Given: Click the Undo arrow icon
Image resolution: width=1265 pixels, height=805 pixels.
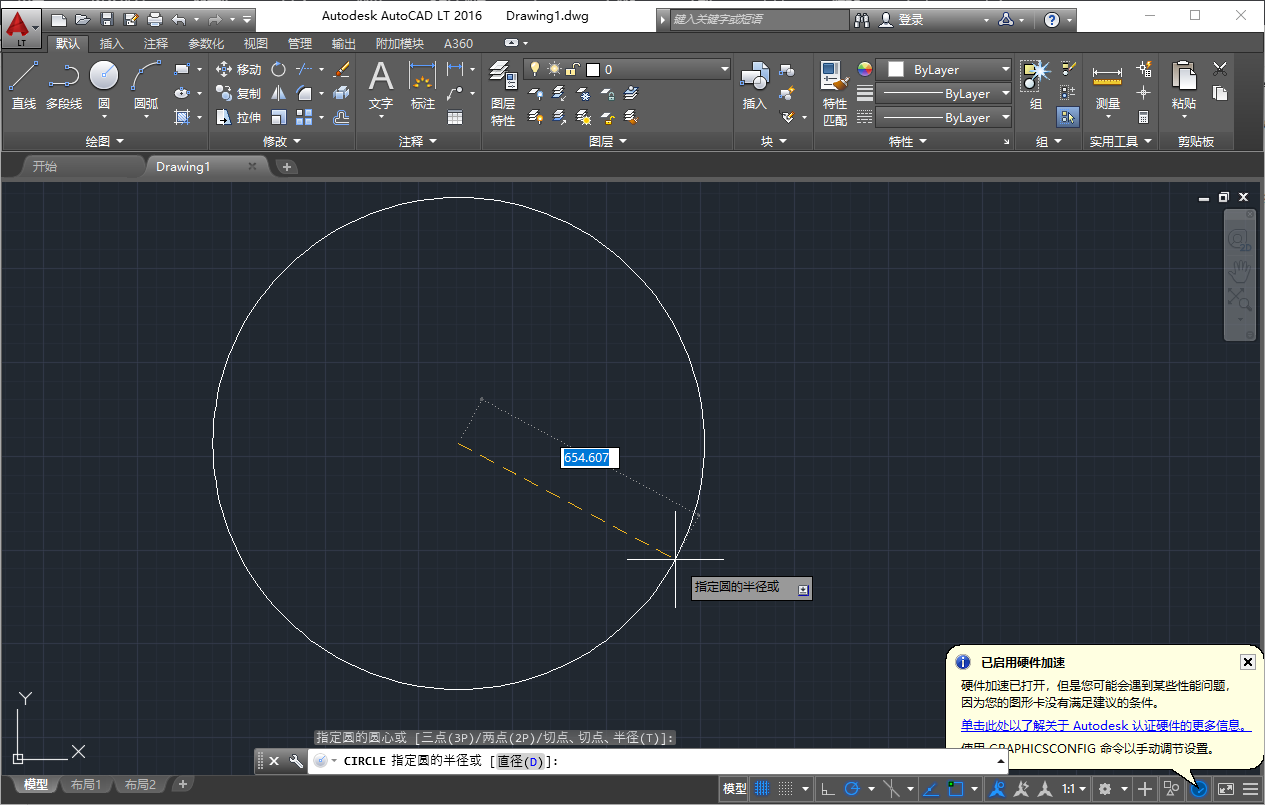Looking at the screenshot, I should tap(178, 19).
